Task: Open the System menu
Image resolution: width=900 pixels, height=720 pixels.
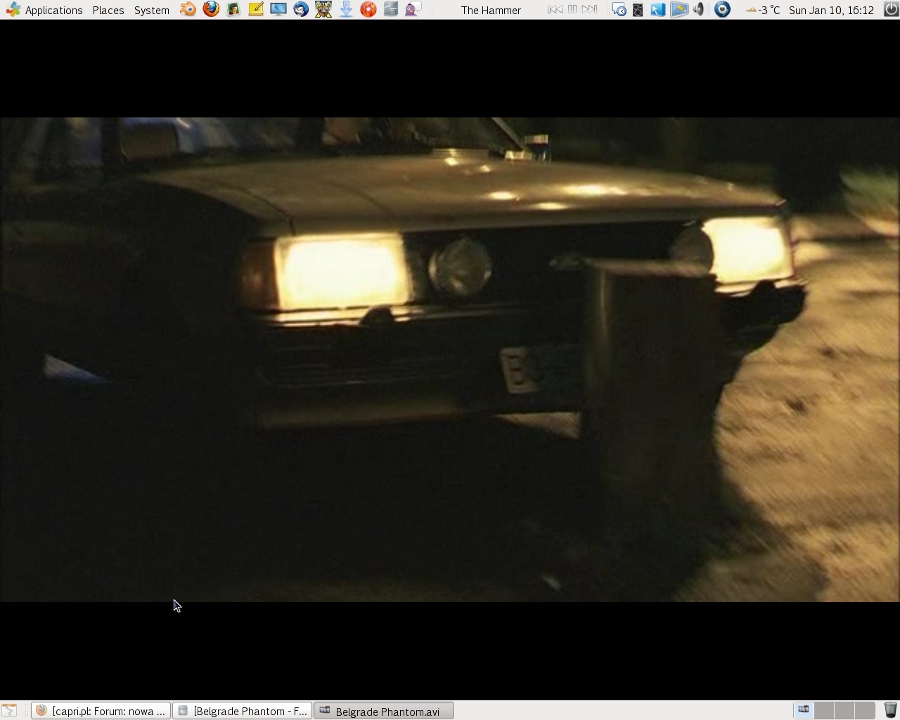Action: [x=152, y=10]
